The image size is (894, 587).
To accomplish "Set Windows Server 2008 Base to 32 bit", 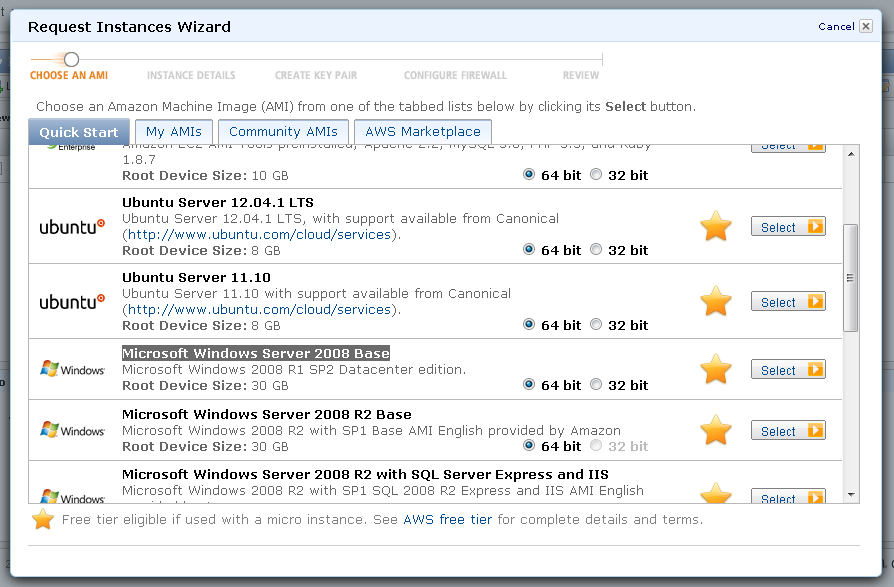I will [596, 384].
